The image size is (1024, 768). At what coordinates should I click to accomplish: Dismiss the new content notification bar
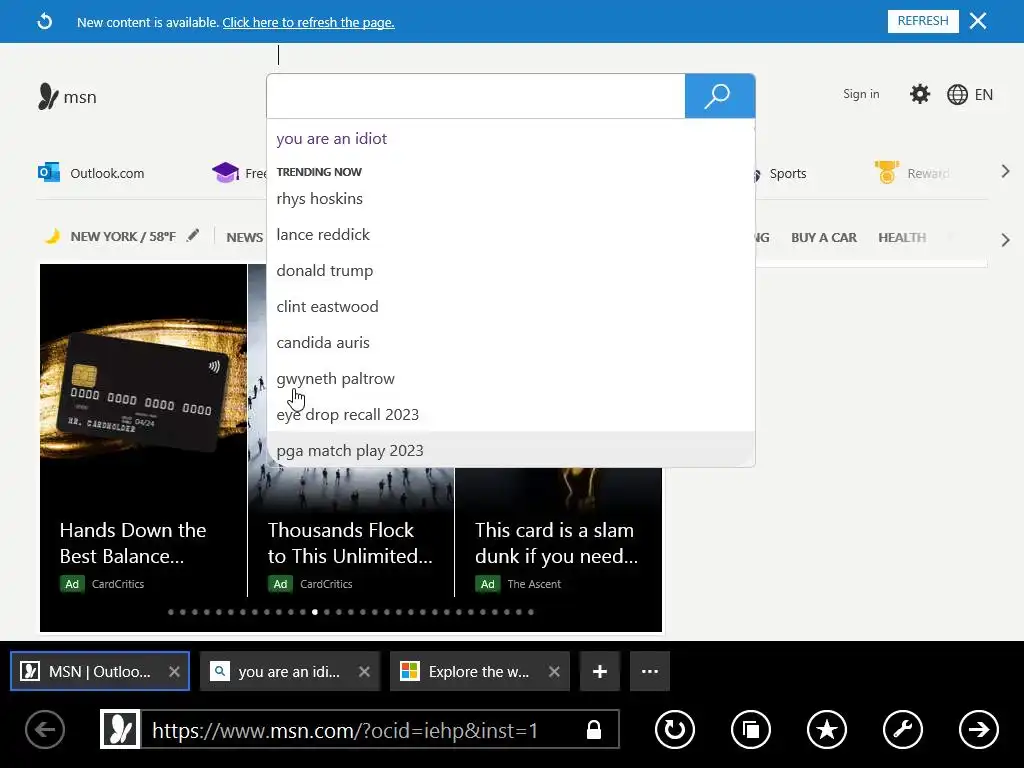(978, 21)
